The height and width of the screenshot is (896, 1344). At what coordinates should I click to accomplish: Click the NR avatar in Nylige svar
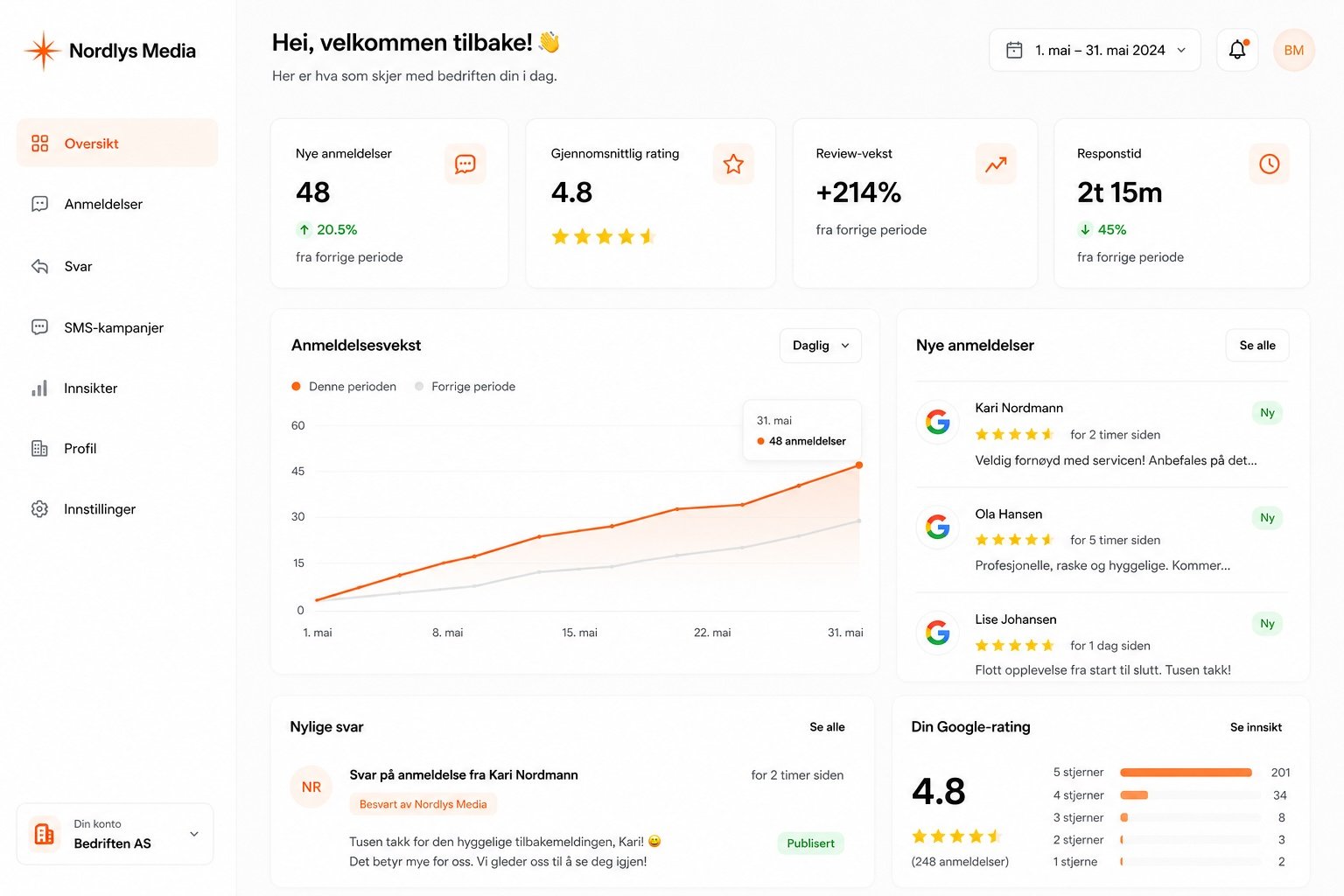pyautogui.click(x=311, y=787)
